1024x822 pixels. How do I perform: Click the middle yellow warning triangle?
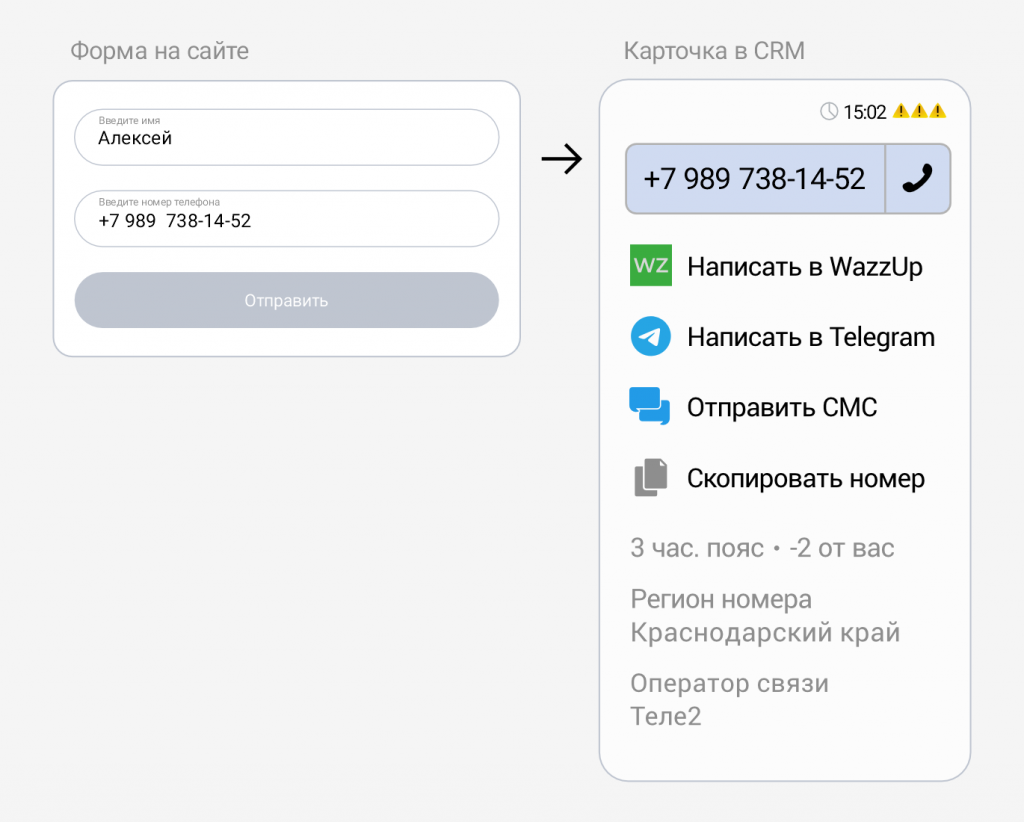click(x=919, y=111)
